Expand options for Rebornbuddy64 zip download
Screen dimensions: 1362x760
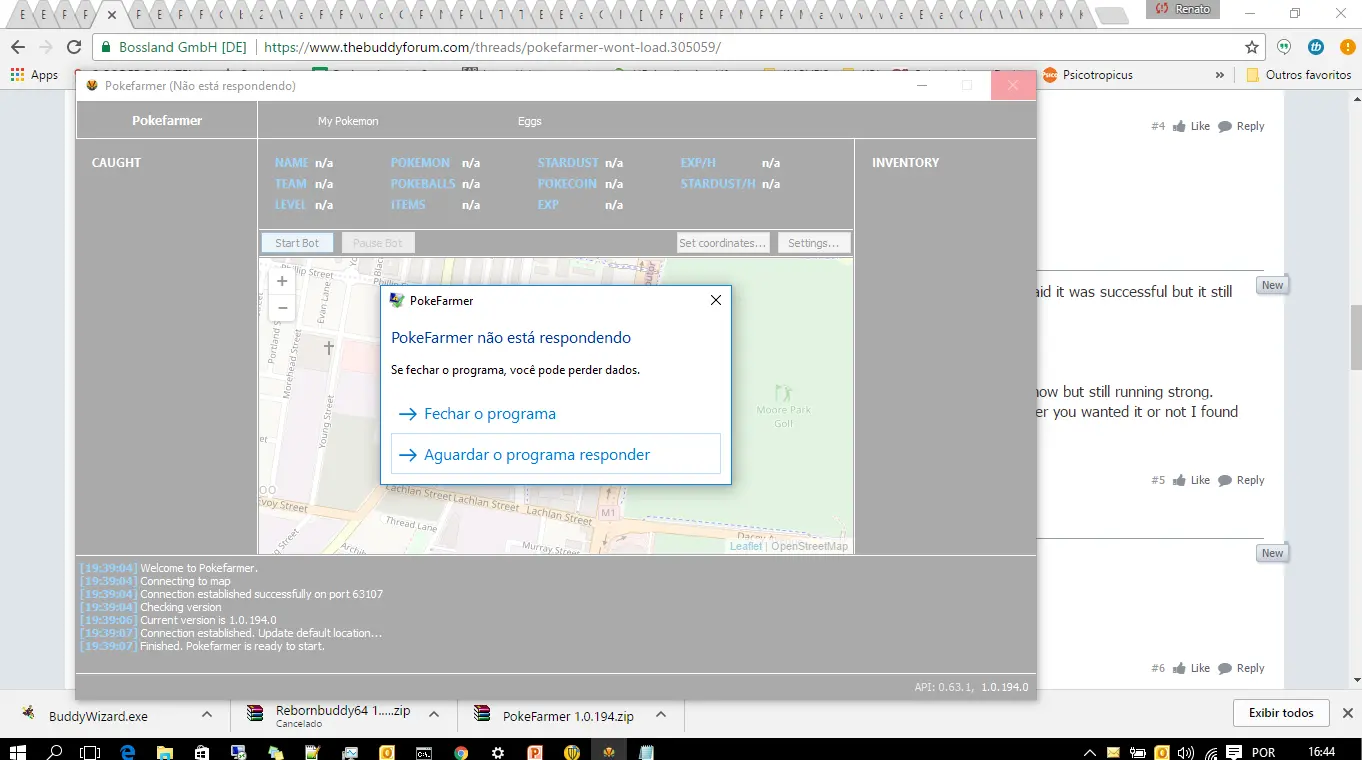coord(434,715)
